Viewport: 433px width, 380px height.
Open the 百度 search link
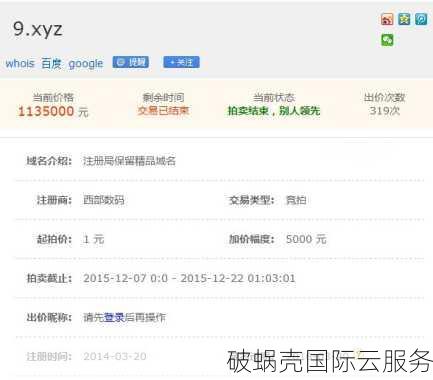(x=51, y=63)
